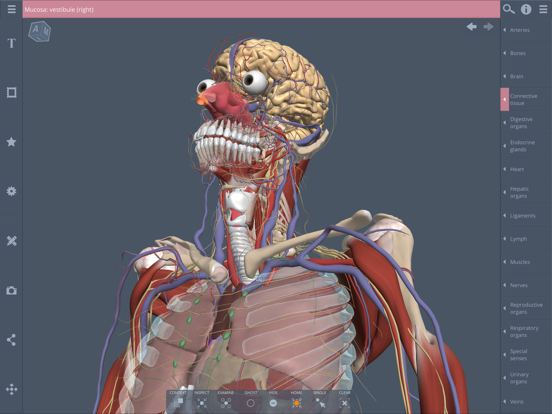The image size is (552, 414).
Task: Click the trachea on the model
Action: [240, 253]
